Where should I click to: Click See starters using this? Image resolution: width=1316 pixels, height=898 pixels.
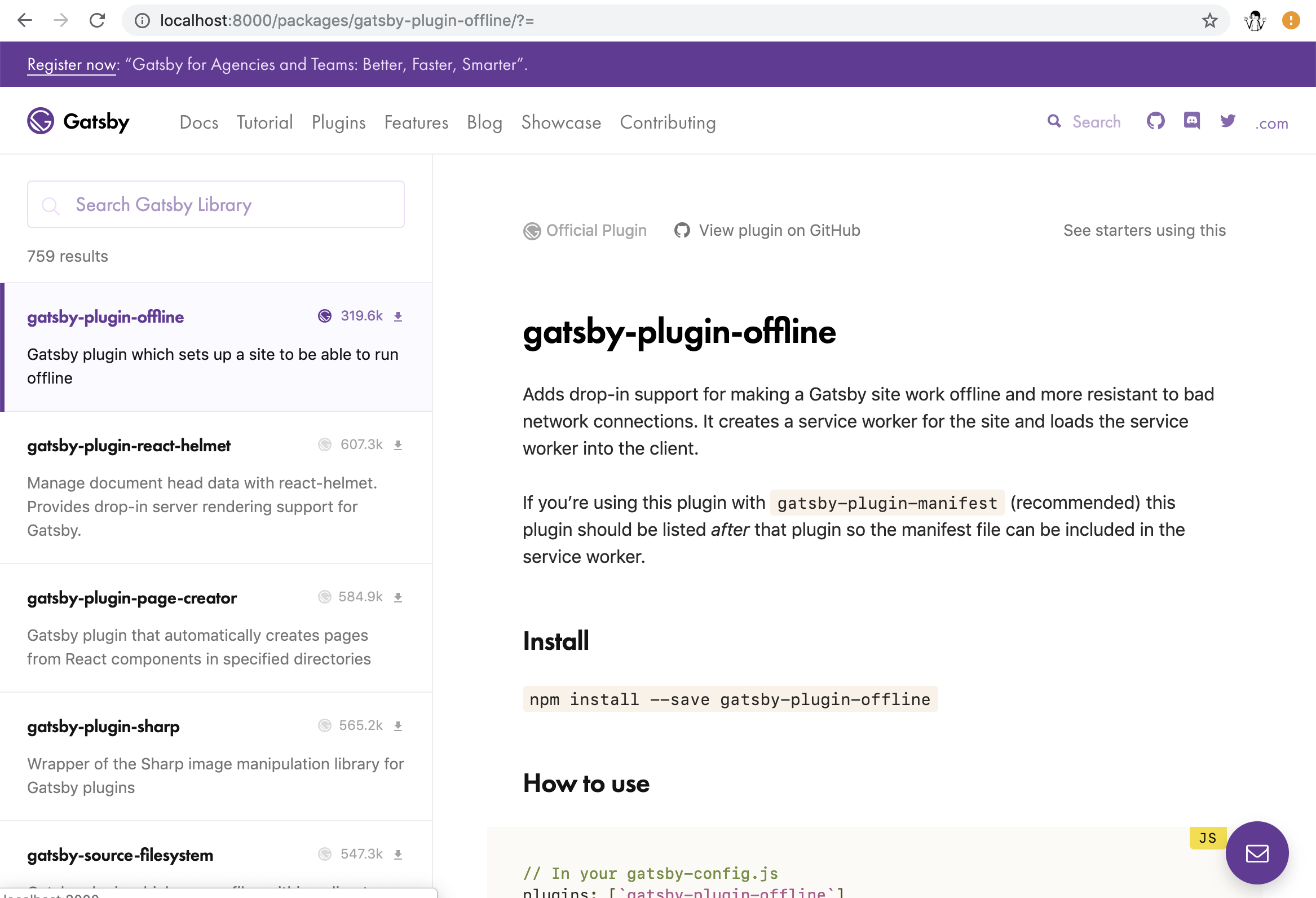tap(1144, 231)
